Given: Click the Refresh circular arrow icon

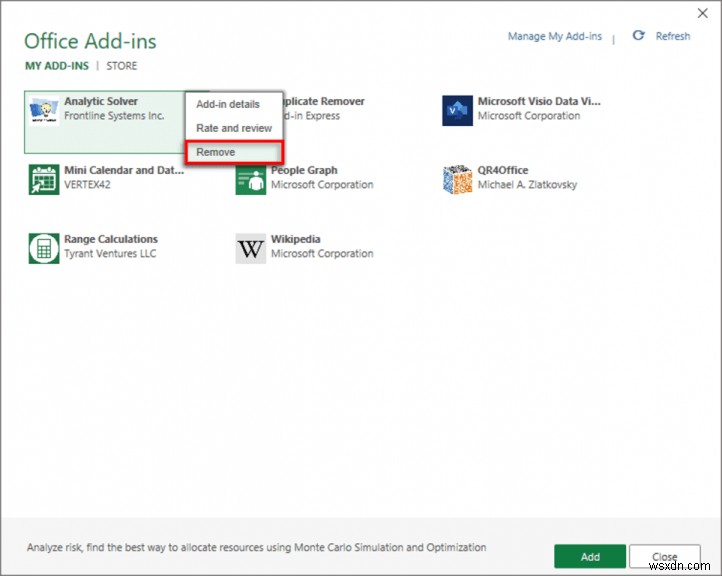Looking at the screenshot, I should 639,36.
